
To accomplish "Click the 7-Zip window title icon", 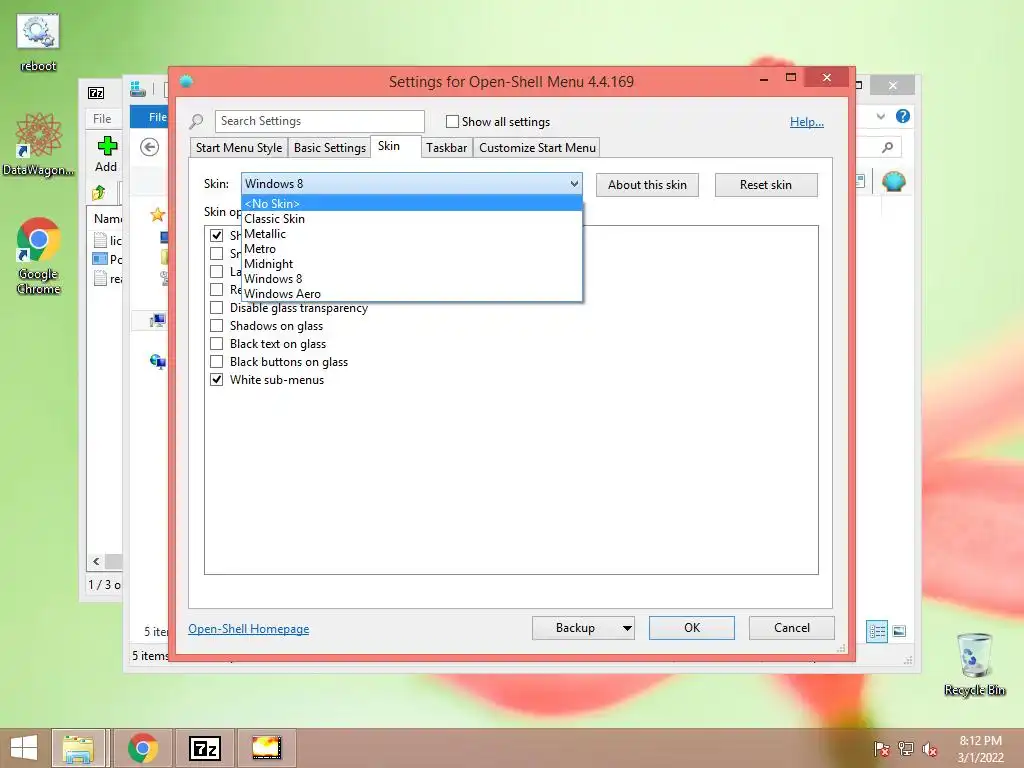I will [x=96, y=93].
